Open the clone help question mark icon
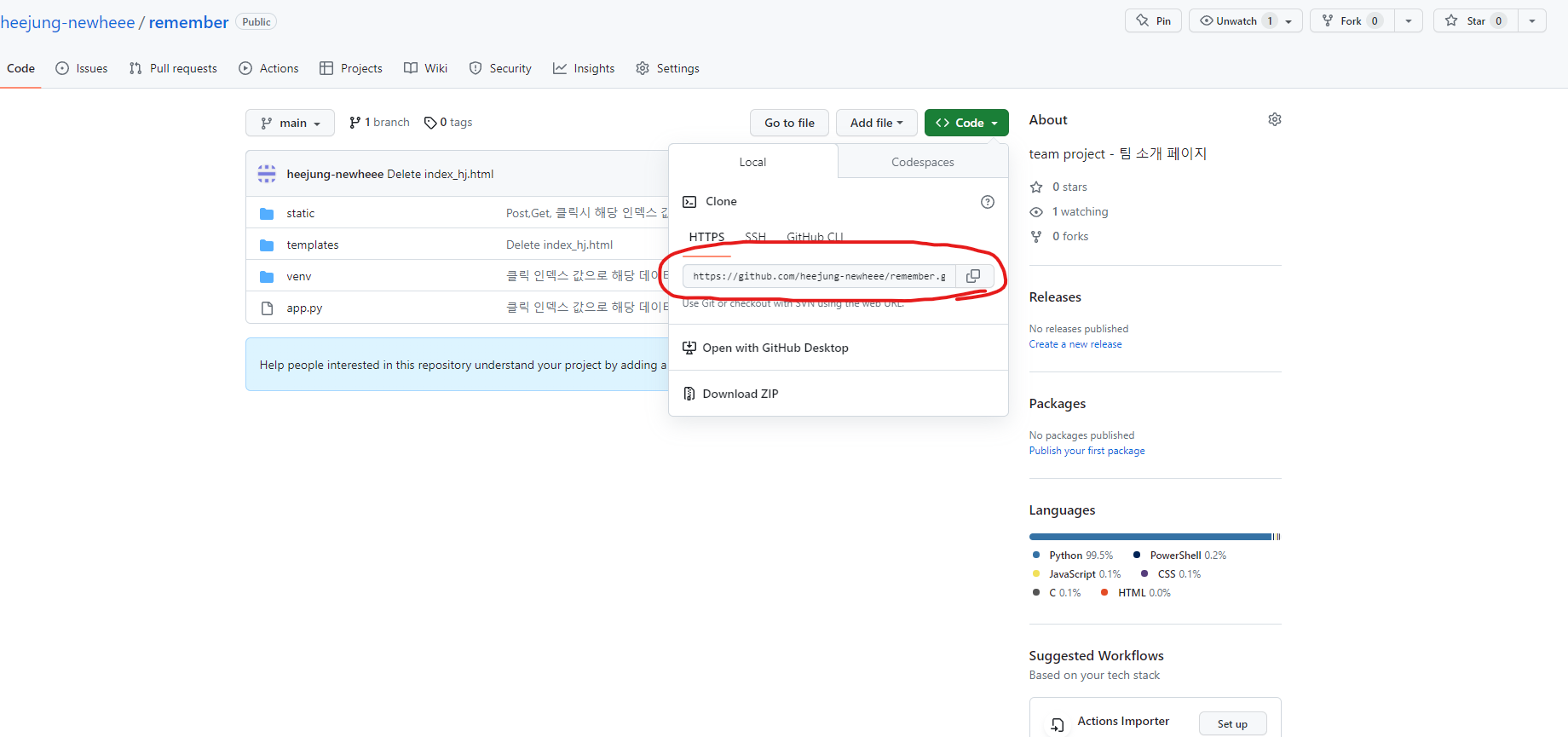 (x=988, y=202)
